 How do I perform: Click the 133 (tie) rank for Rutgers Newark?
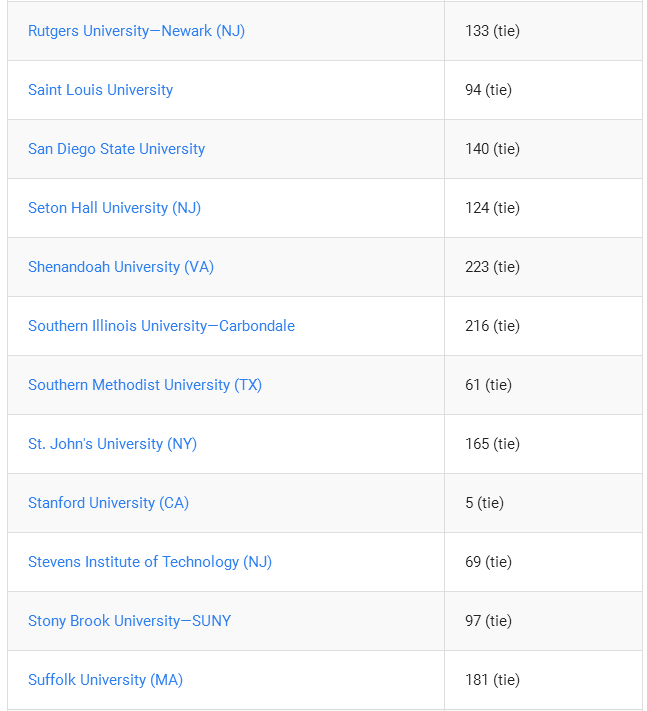click(x=493, y=31)
